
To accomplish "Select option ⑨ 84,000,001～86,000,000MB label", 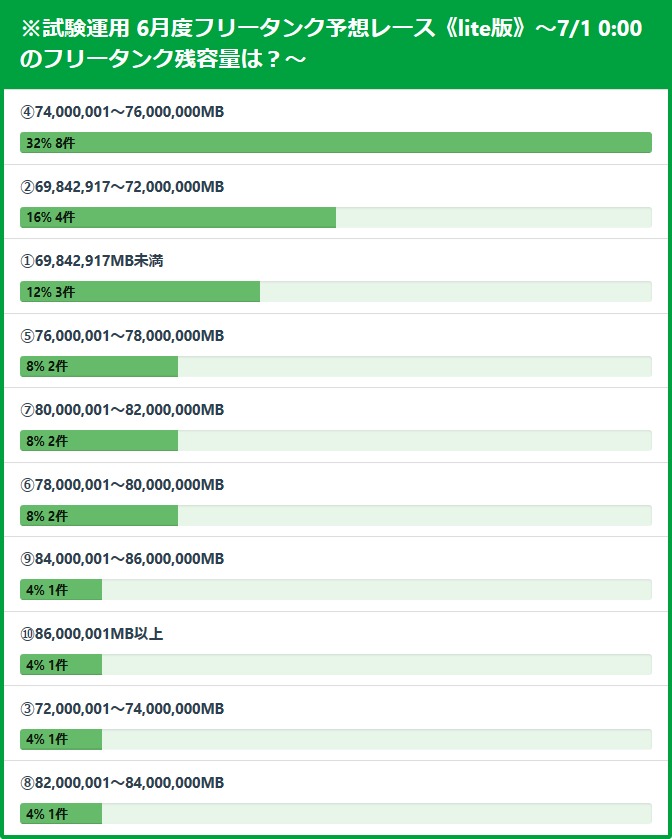I will tap(122, 559).
